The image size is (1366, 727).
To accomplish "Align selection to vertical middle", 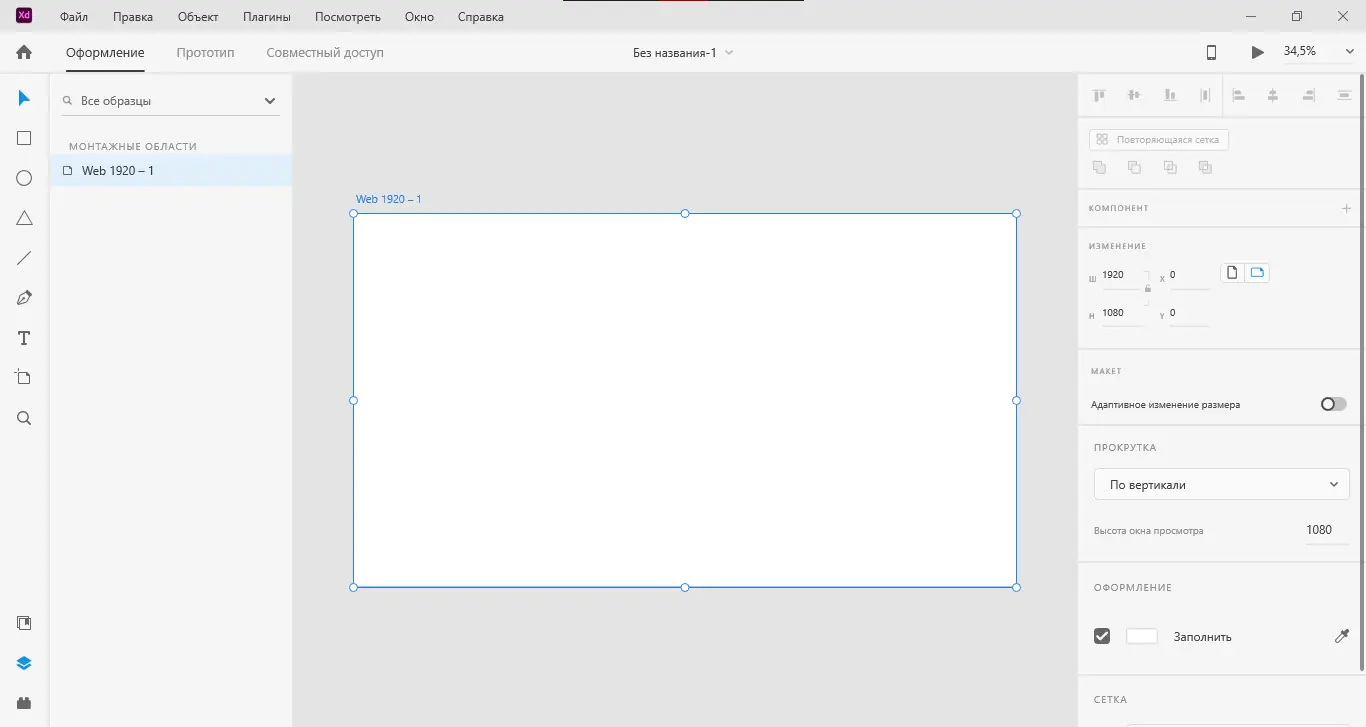I will pyautogui.click(x=1134, y=95).
